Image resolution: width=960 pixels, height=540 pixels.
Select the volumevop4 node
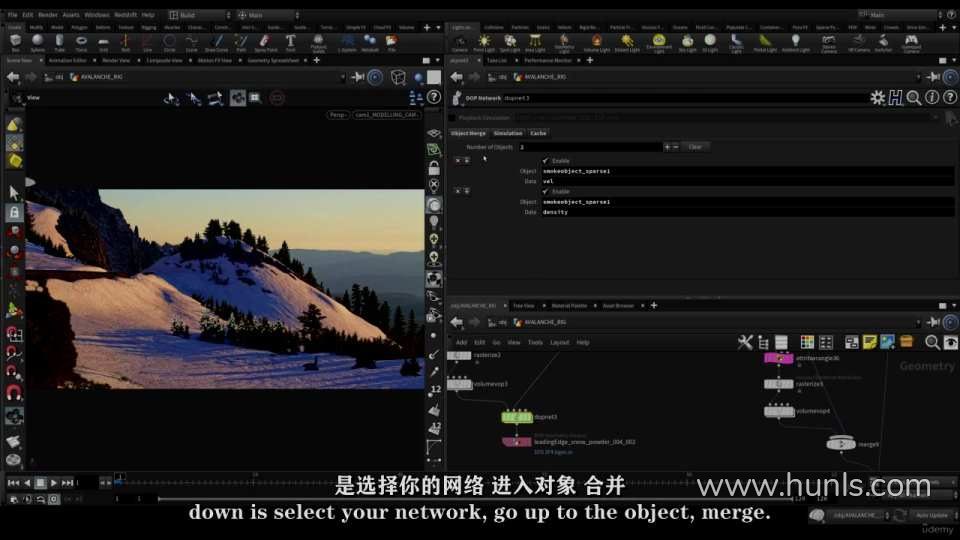coord(779,411)
